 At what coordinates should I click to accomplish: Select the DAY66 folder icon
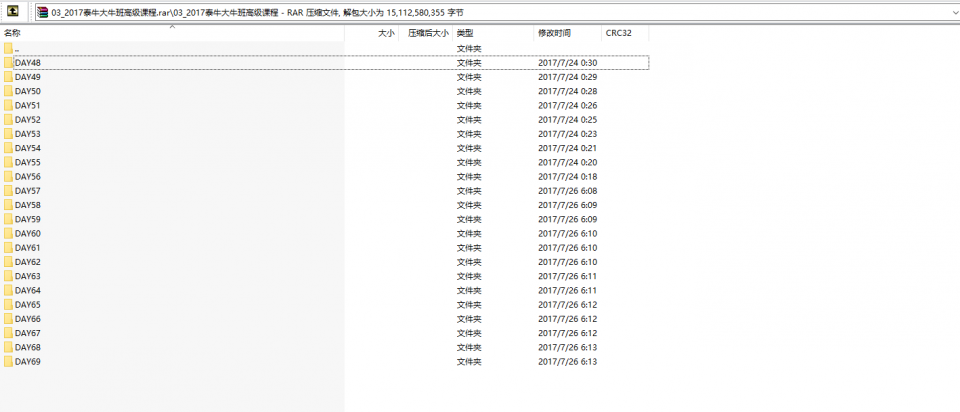[x=8, y=319]
